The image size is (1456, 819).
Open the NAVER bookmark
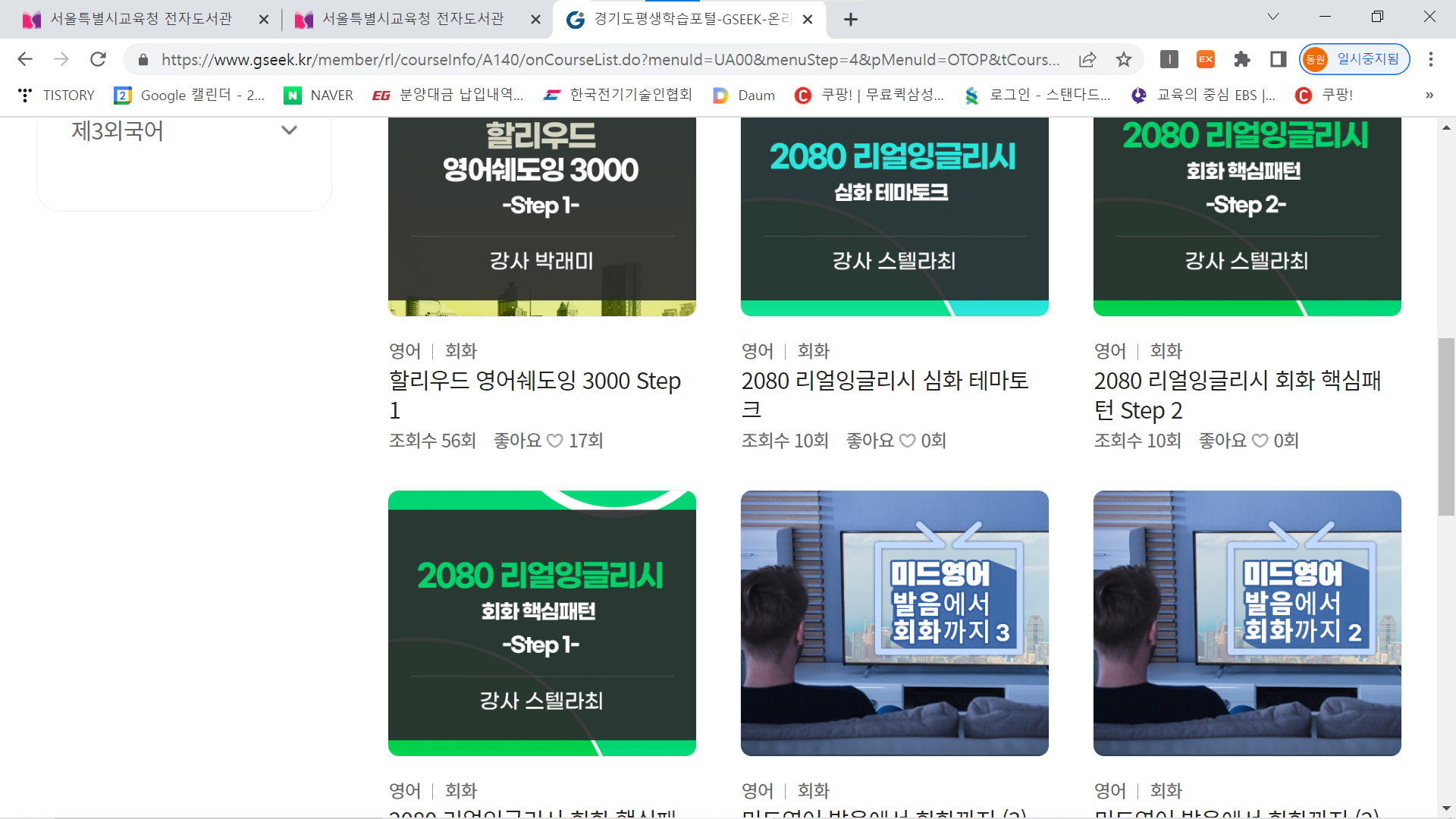point(318,95)
